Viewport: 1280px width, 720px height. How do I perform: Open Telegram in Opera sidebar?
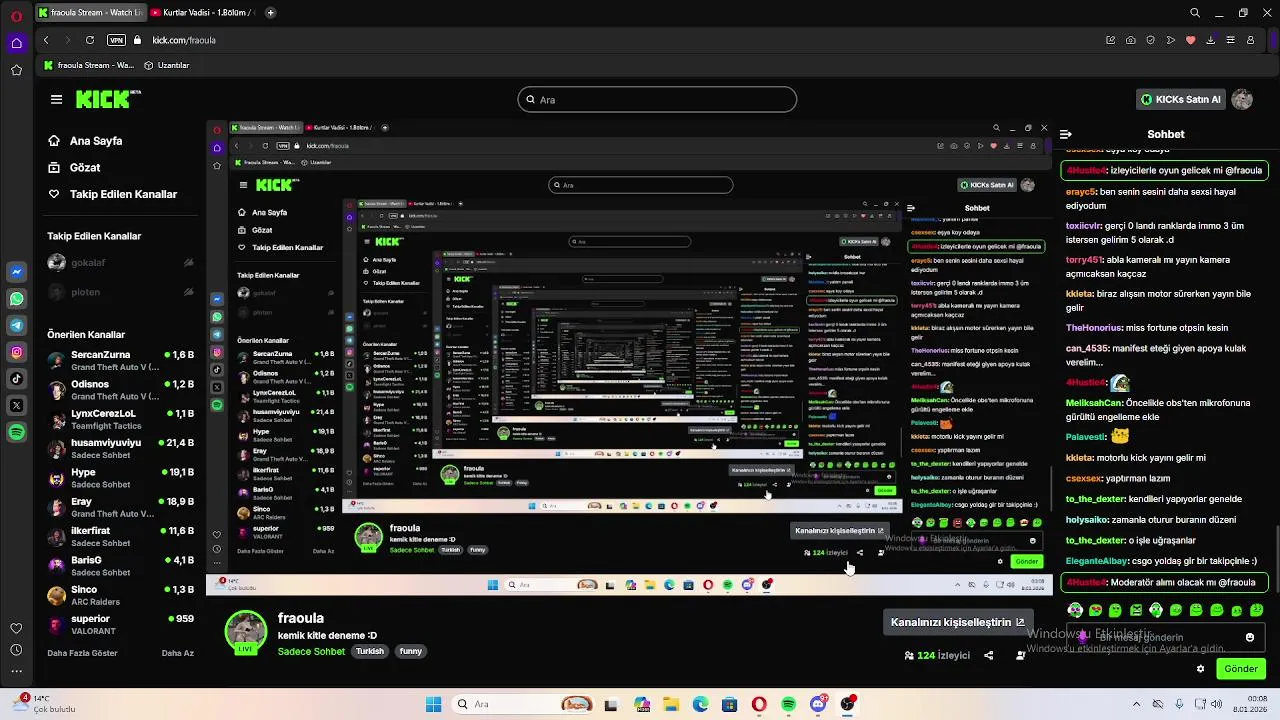pos(16,325)
